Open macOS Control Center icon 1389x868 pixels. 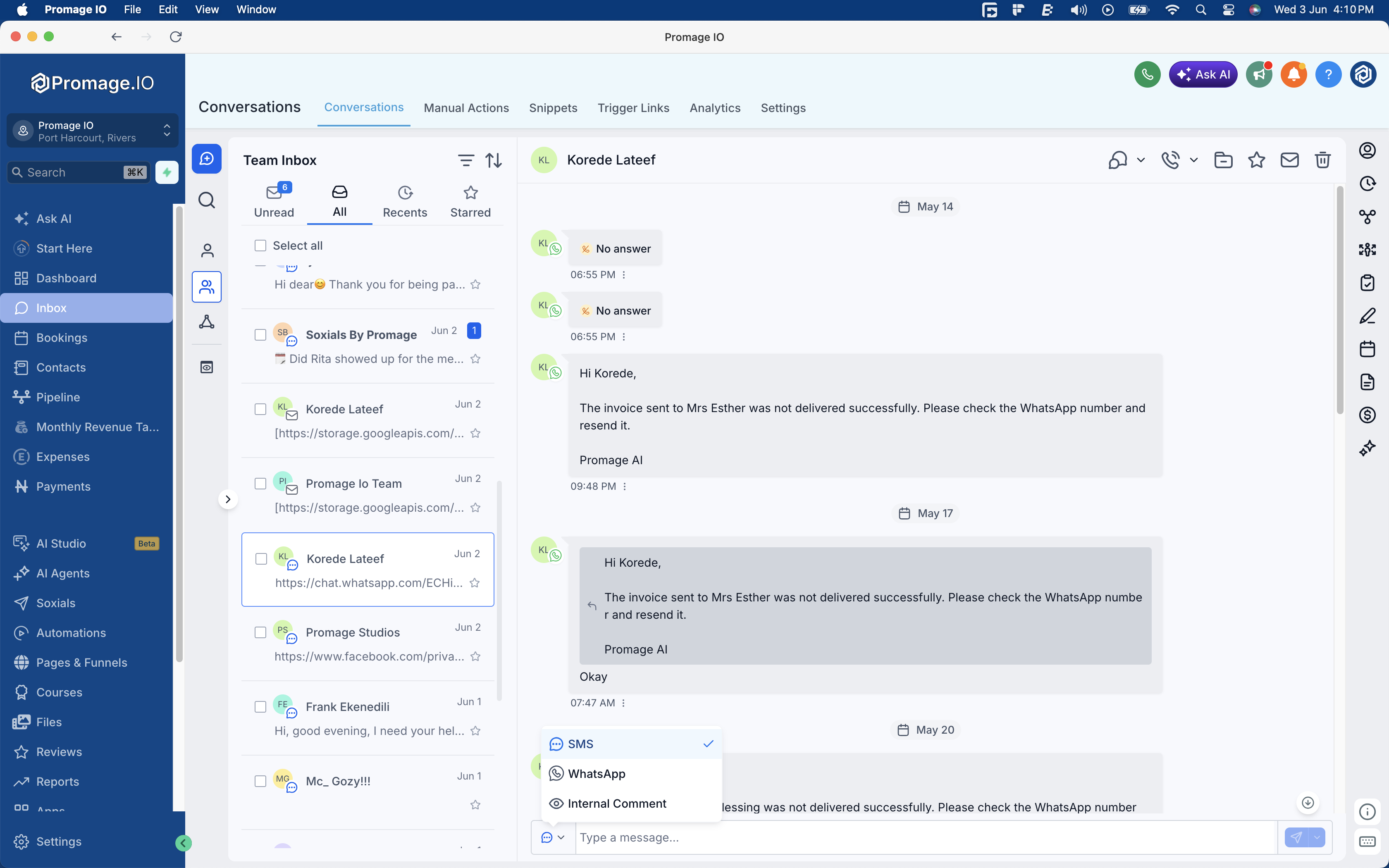click(1228, 10)
